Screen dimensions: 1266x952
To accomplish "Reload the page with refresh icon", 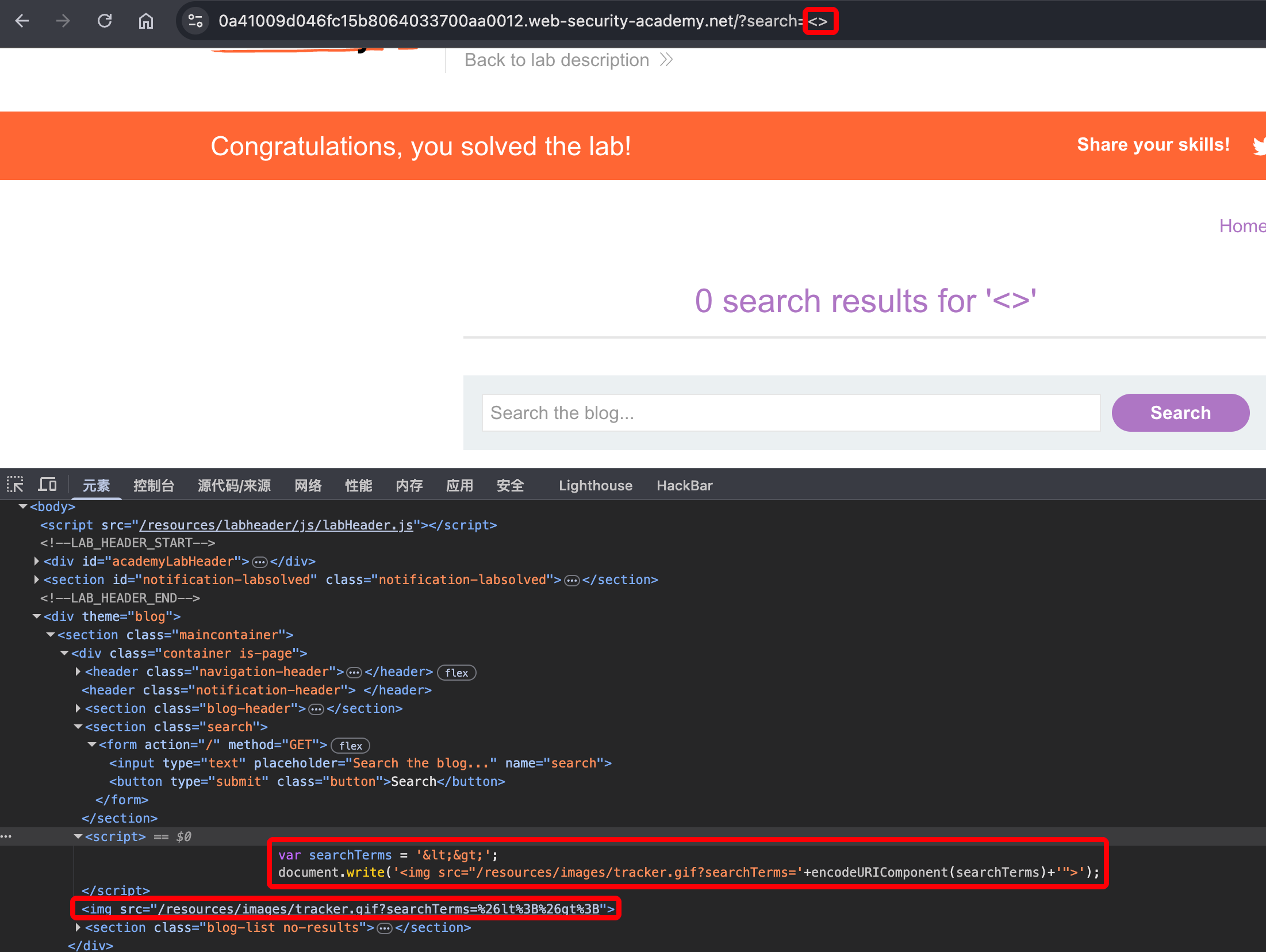I will 105,21.
